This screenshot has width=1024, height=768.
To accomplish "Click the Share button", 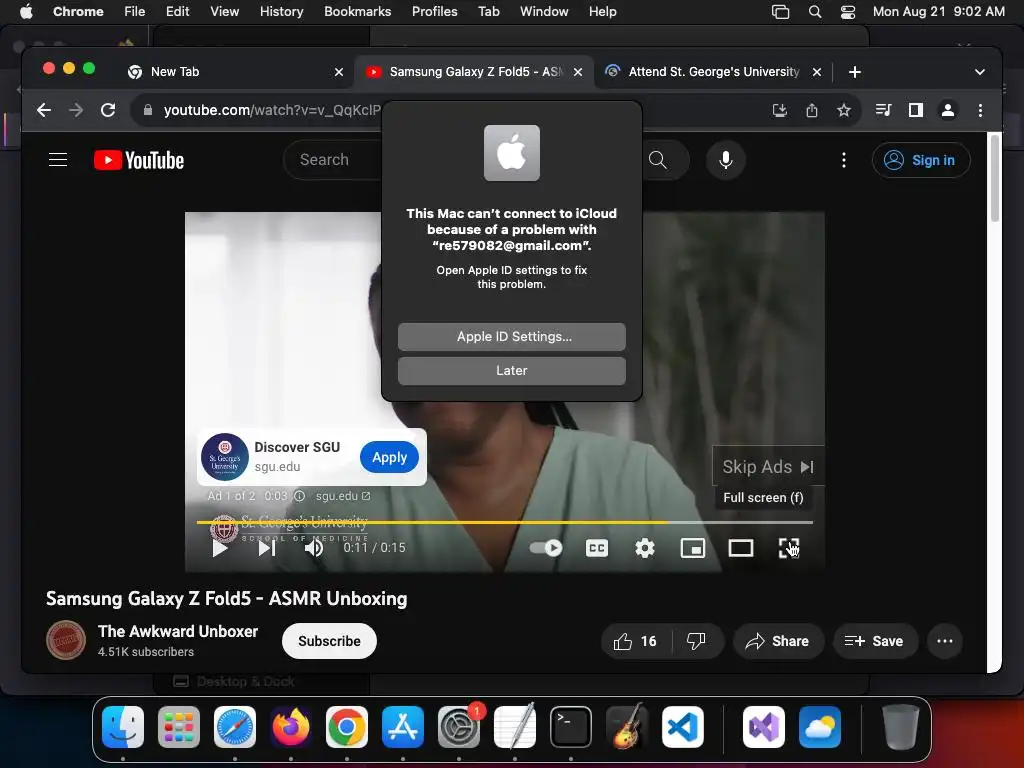I will [778, 641].
